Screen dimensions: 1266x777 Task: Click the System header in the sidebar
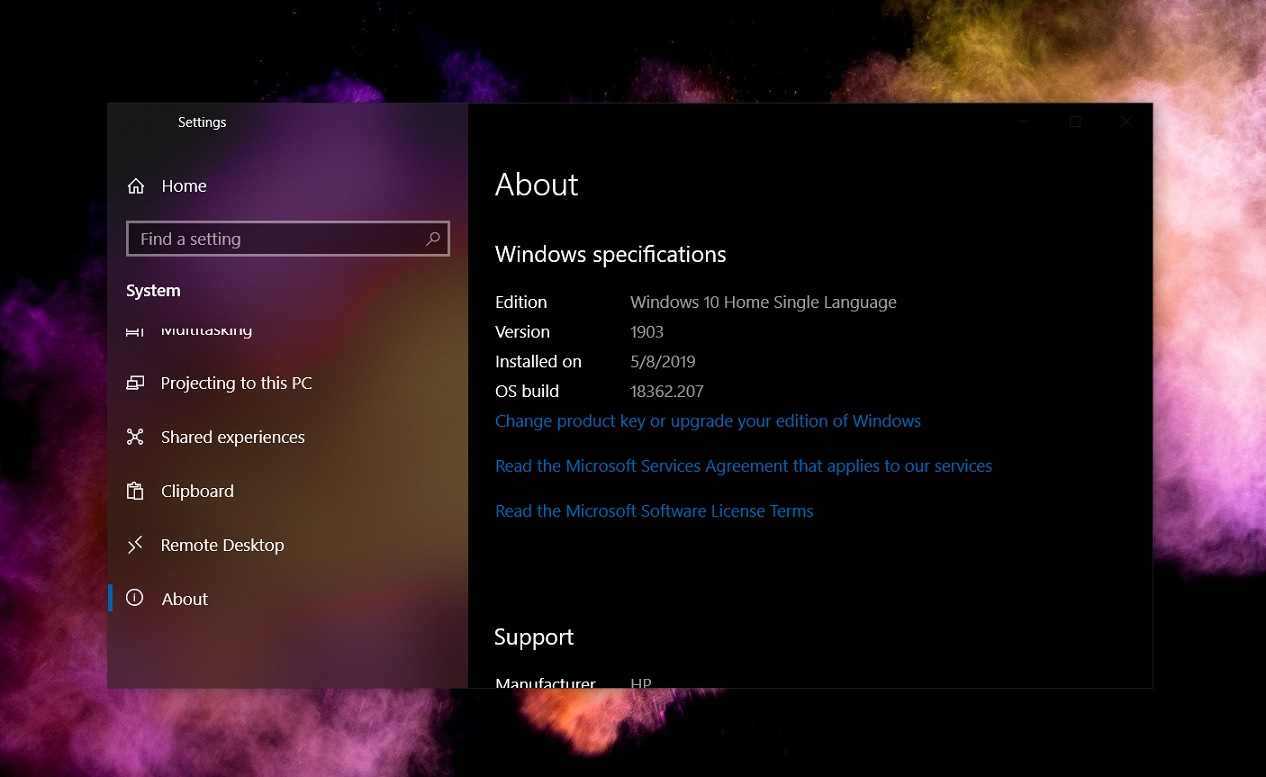pyautogui.click(x=153, y=291)
